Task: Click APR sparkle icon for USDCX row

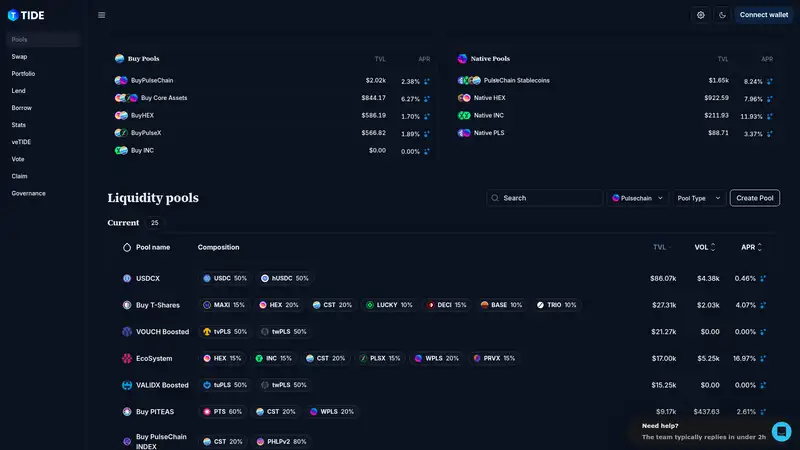Action: pyautogui.click(x=763, y=279)
